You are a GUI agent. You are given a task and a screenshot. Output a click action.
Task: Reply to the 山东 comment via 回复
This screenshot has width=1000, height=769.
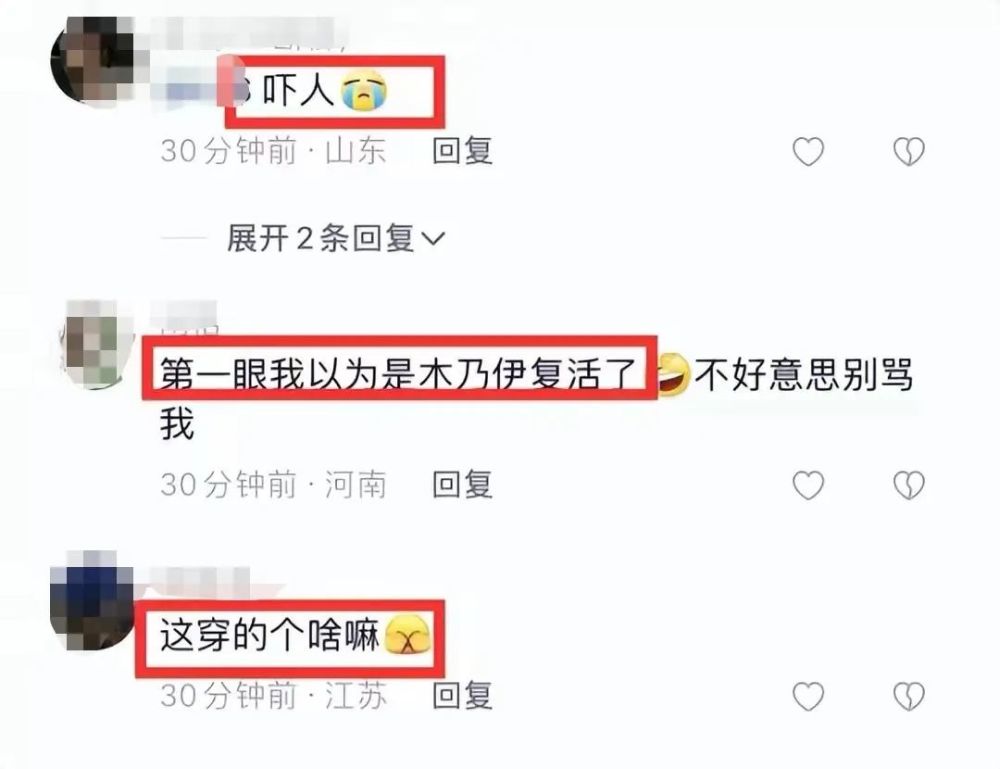[x=462, y=151]
